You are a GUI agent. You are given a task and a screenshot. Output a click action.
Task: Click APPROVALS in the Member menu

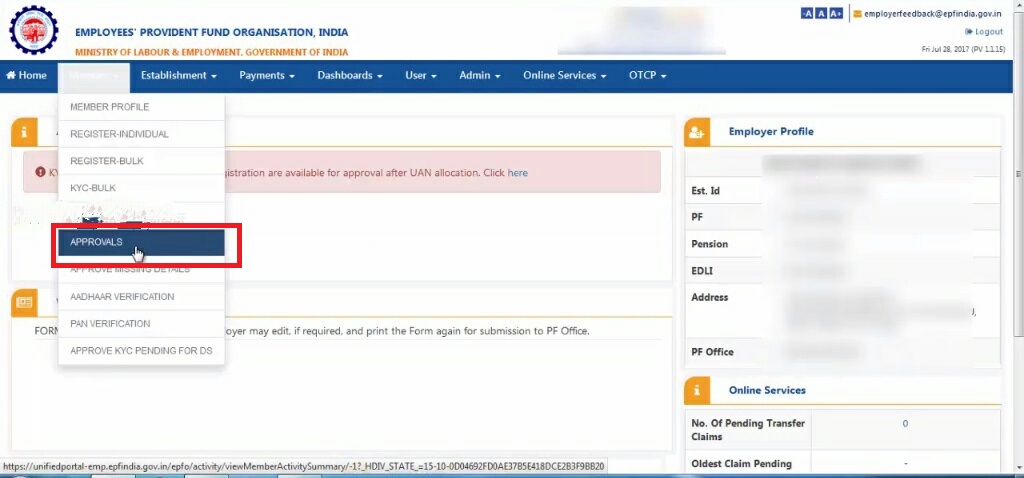pos(141,242)
